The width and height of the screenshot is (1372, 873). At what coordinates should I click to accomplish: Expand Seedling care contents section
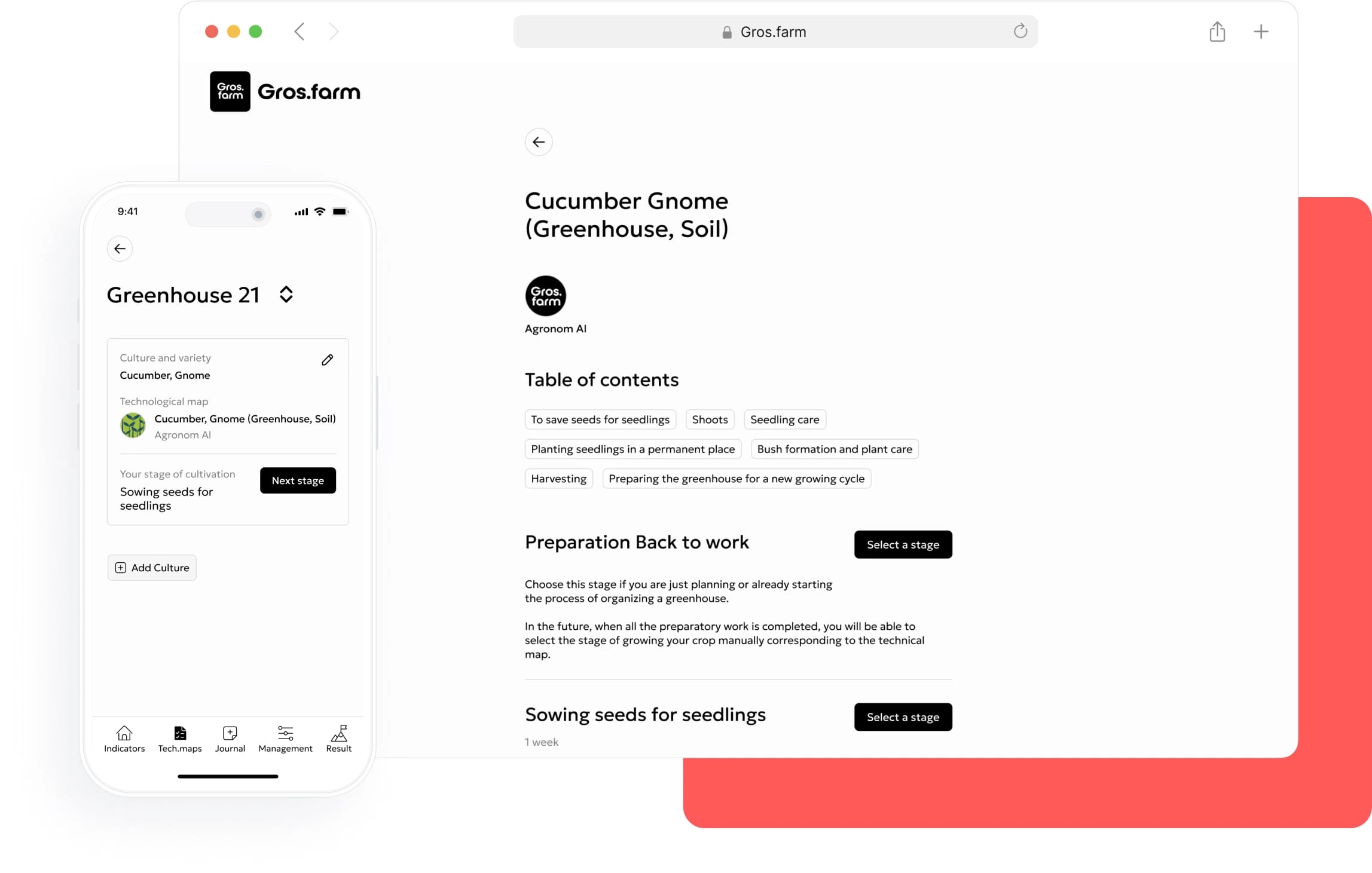[x=784, y=419]
